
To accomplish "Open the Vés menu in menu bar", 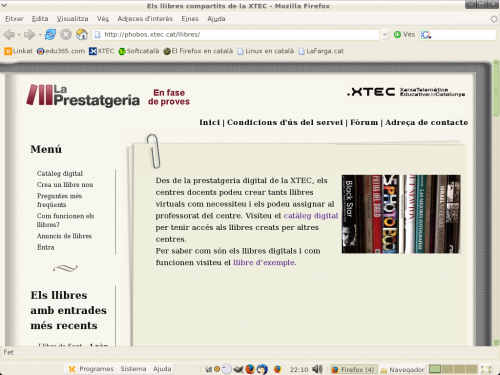I will pos(103,19).
